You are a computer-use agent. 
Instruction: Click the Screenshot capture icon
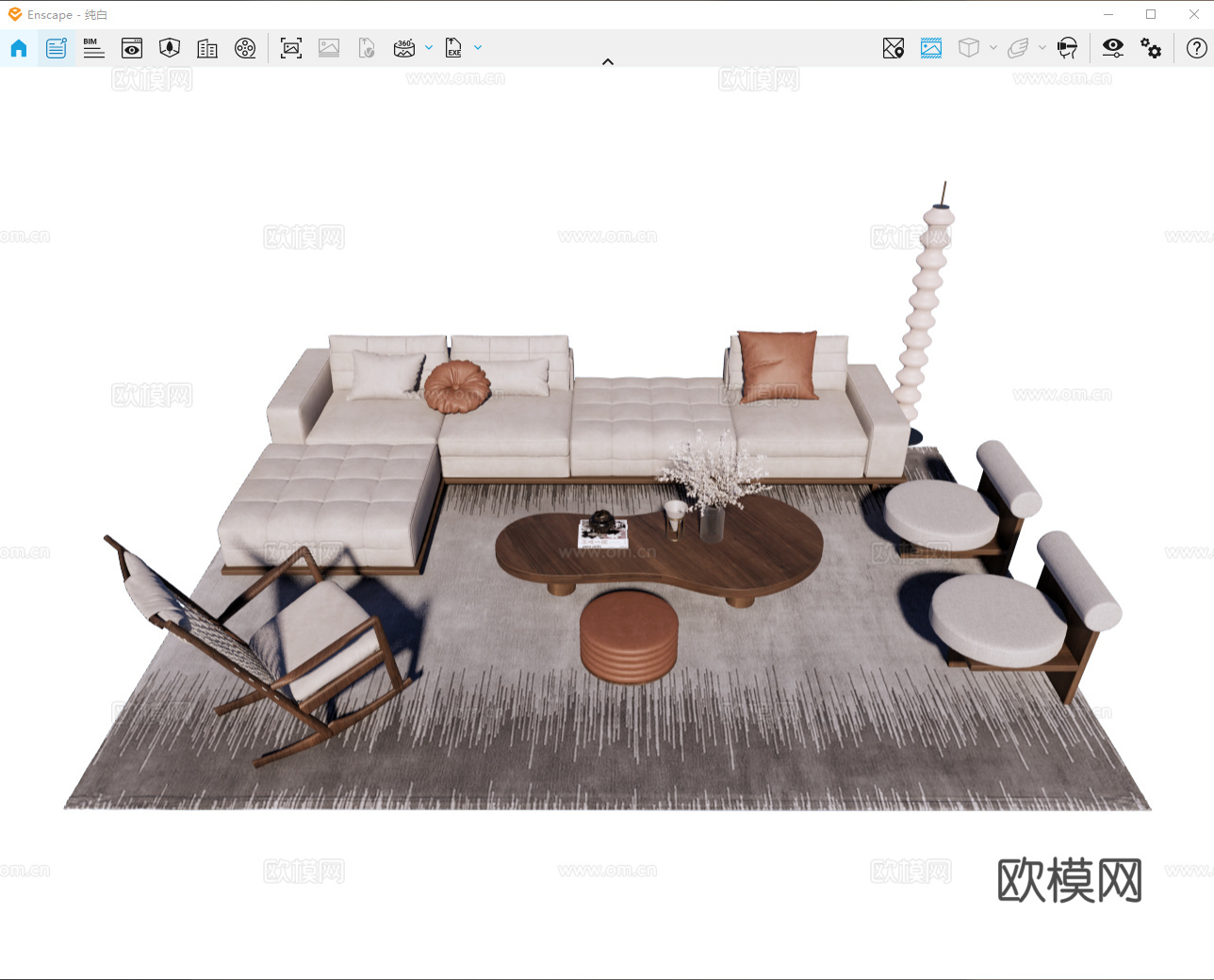pyautogui.click(x=291, y=48)
